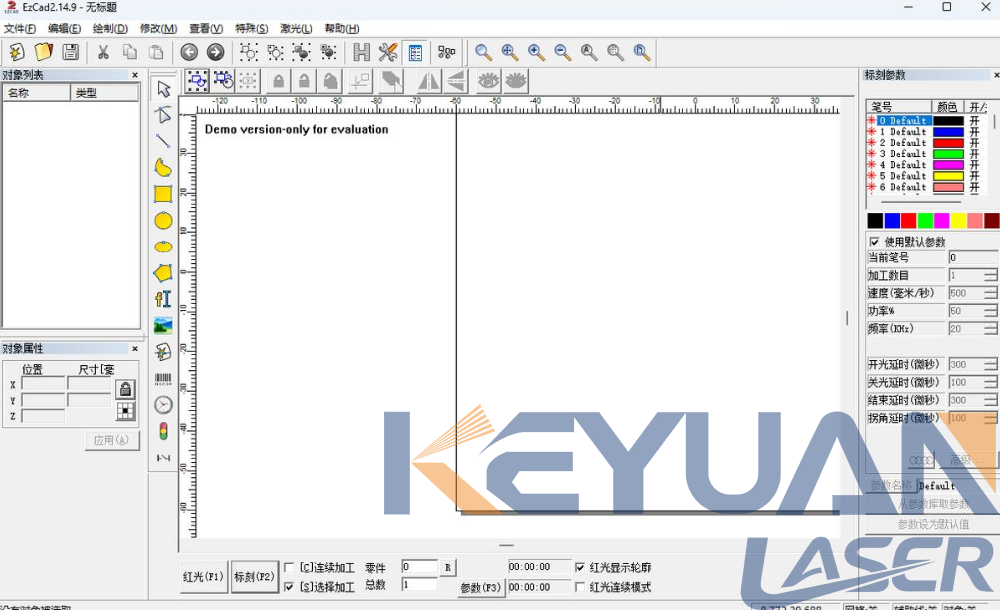
Task: Close the 对象列表 panel
Action: (x=135, y=75)
